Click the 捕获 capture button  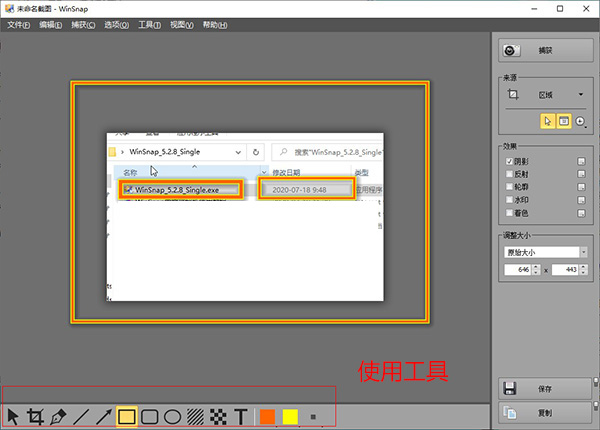pyautogui.click(x=546, y=50)
